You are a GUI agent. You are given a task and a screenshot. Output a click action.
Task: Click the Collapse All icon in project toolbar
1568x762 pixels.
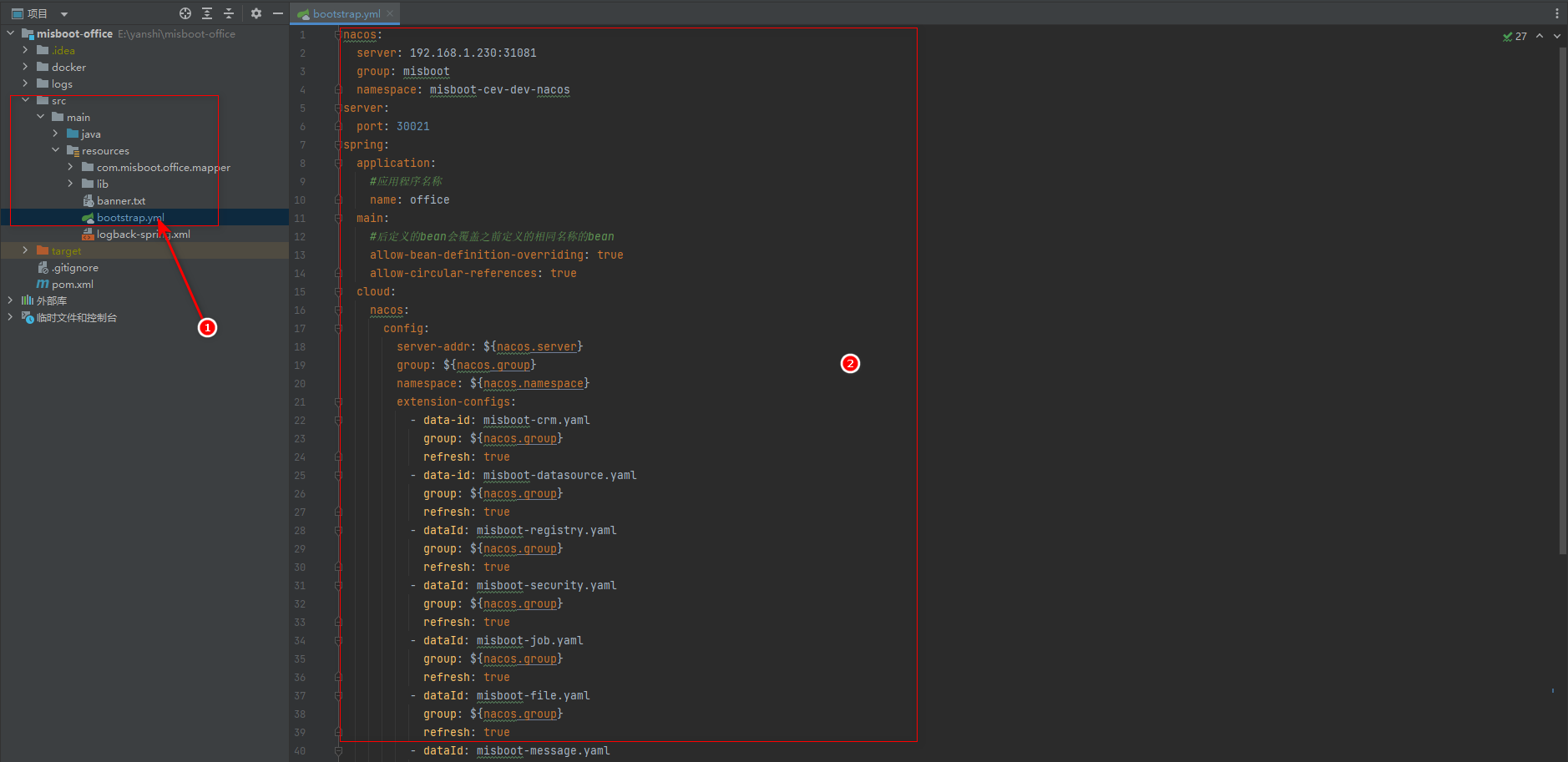(x=229, y=13)
